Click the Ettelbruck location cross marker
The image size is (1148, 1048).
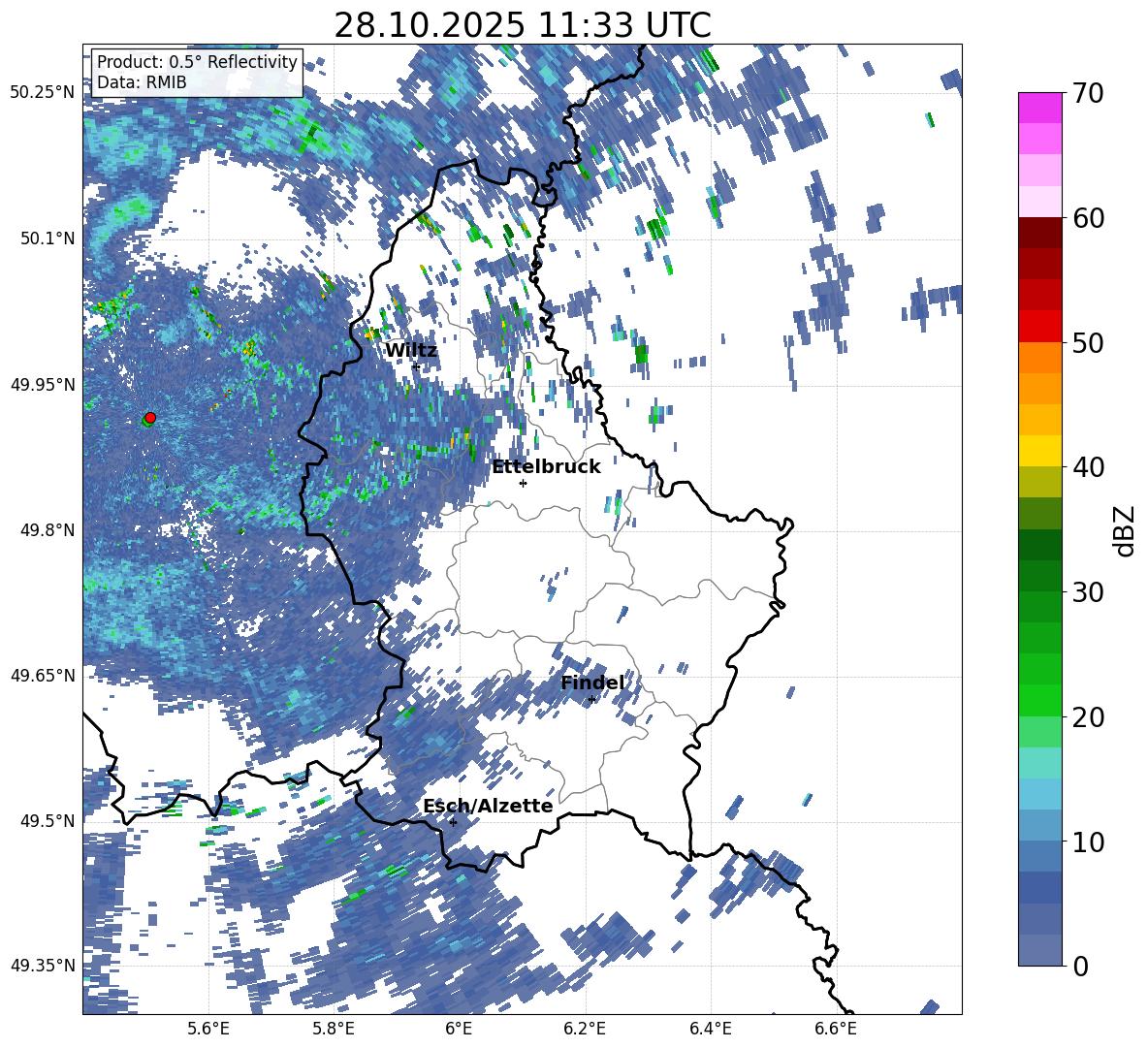(x=523, y=483)
